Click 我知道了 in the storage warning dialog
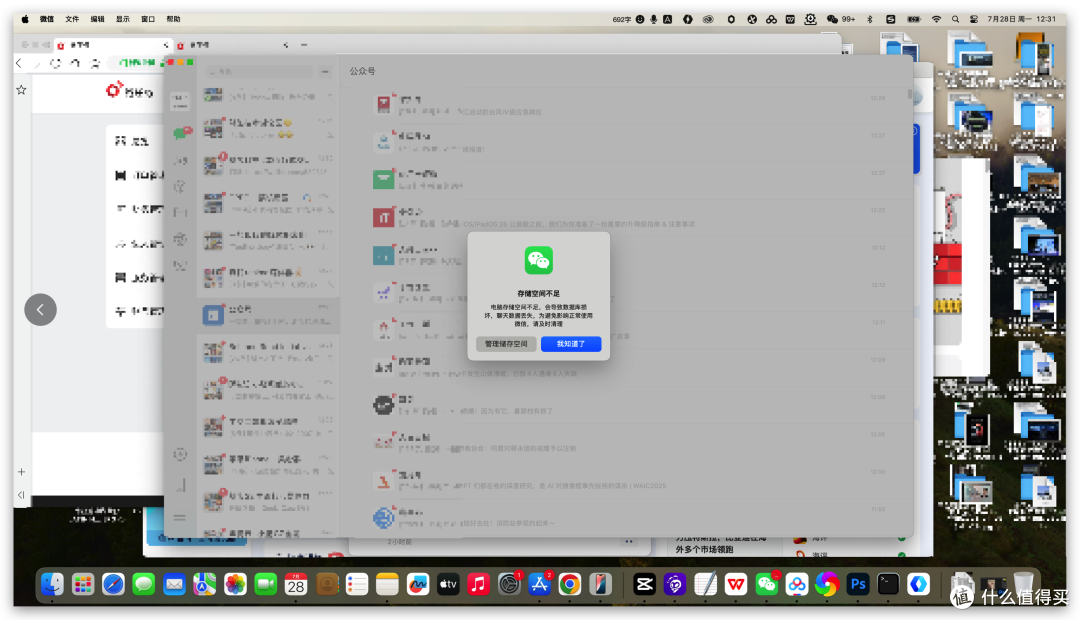 571,344
